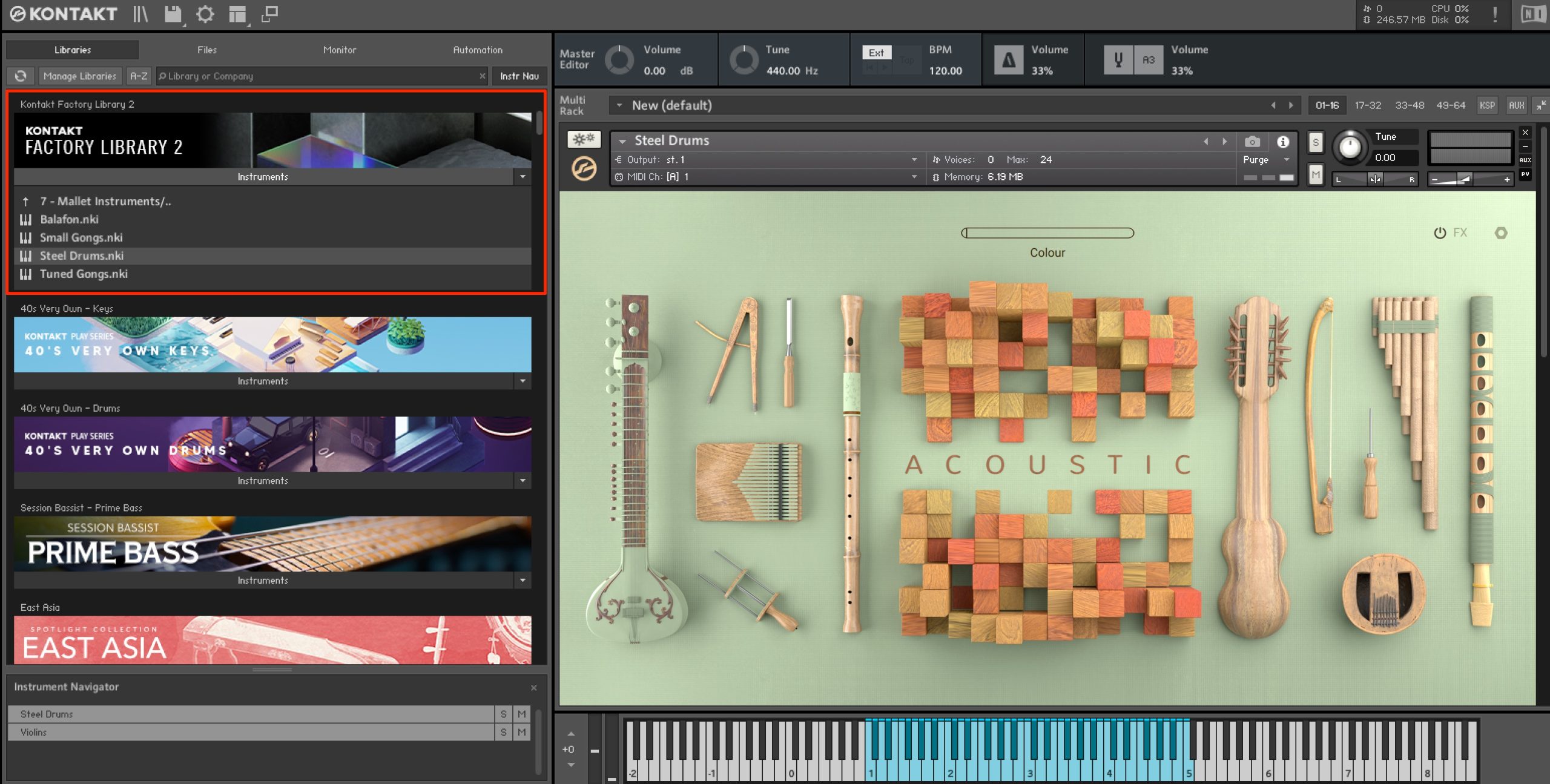Open the hexagon settings icon in instrument

tap(1501, 232)
